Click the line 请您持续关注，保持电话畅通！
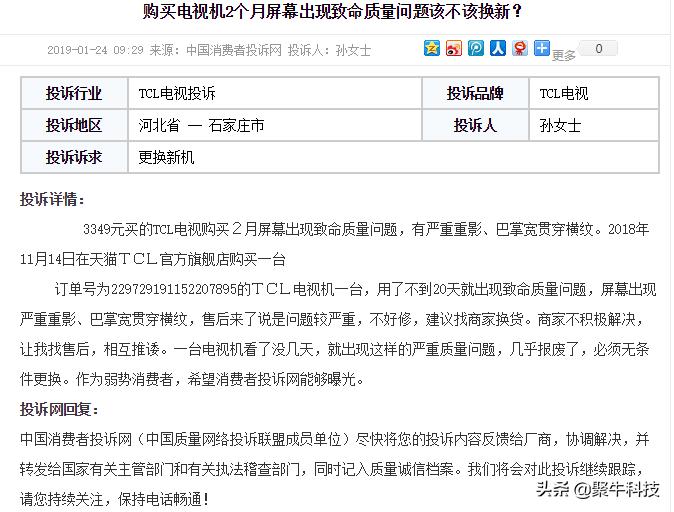674x512 pixels. pyautogui.click(x=114, y=499)
